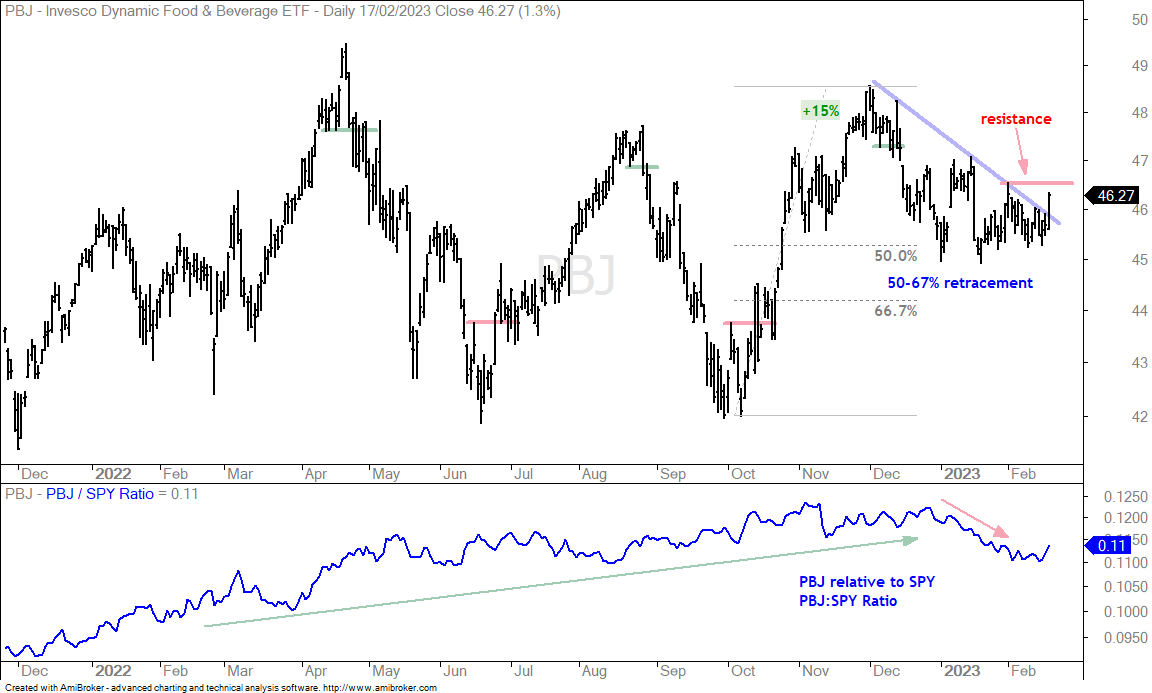
Task: Click the red resistance annotation text
Action: [x=1016, y=119]
